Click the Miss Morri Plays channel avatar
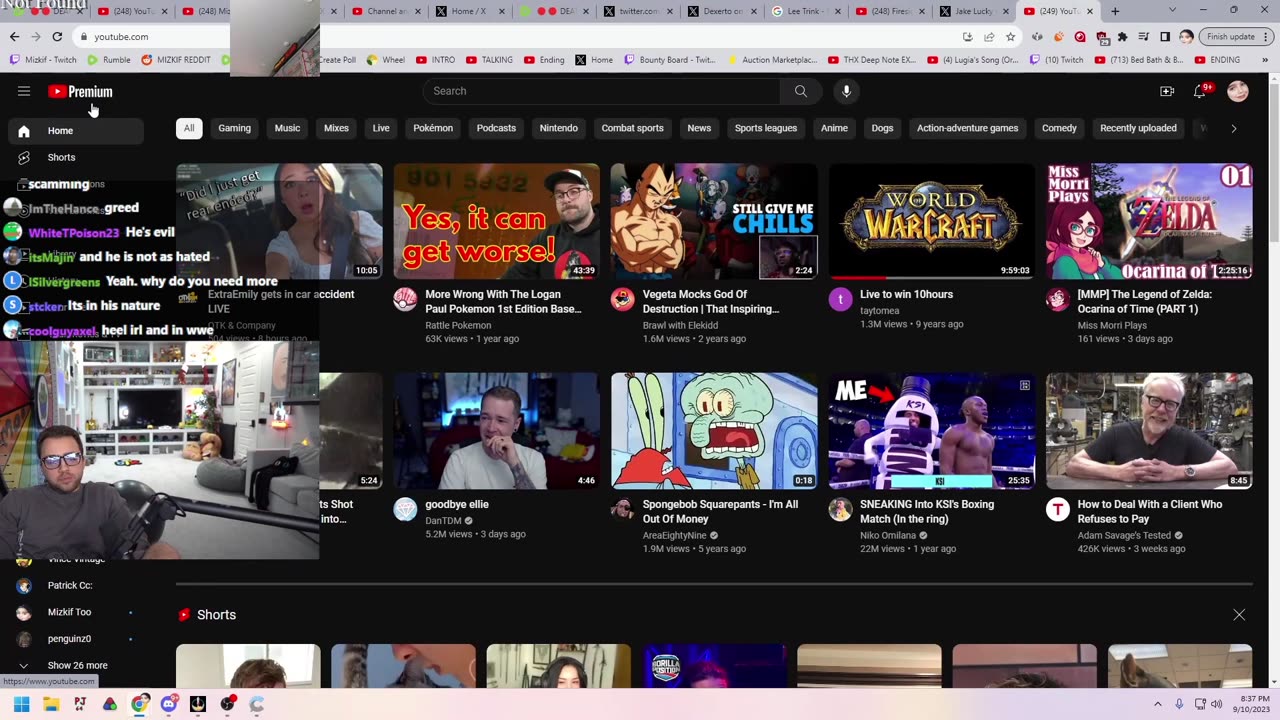The height and width of the screenshot is (720, 1280). (x=1057, y=299)
